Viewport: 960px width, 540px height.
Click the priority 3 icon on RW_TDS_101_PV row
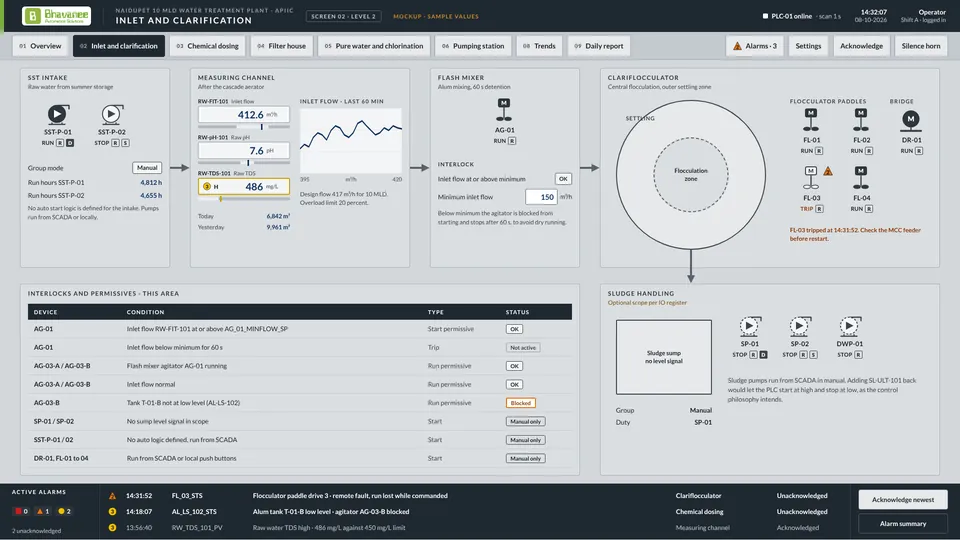coord(112,528)
